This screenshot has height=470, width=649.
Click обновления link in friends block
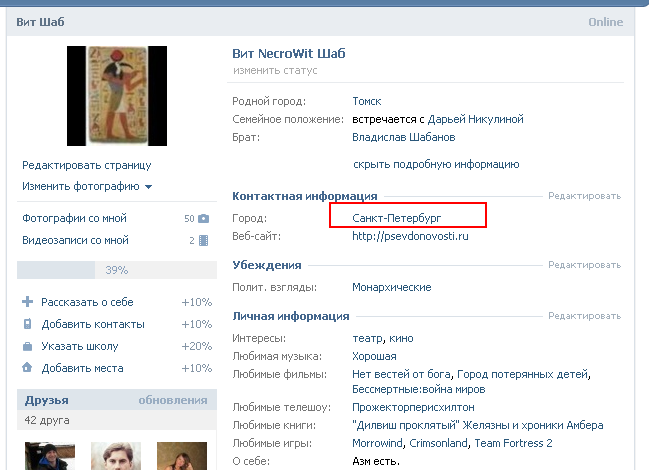click(173, 400)
